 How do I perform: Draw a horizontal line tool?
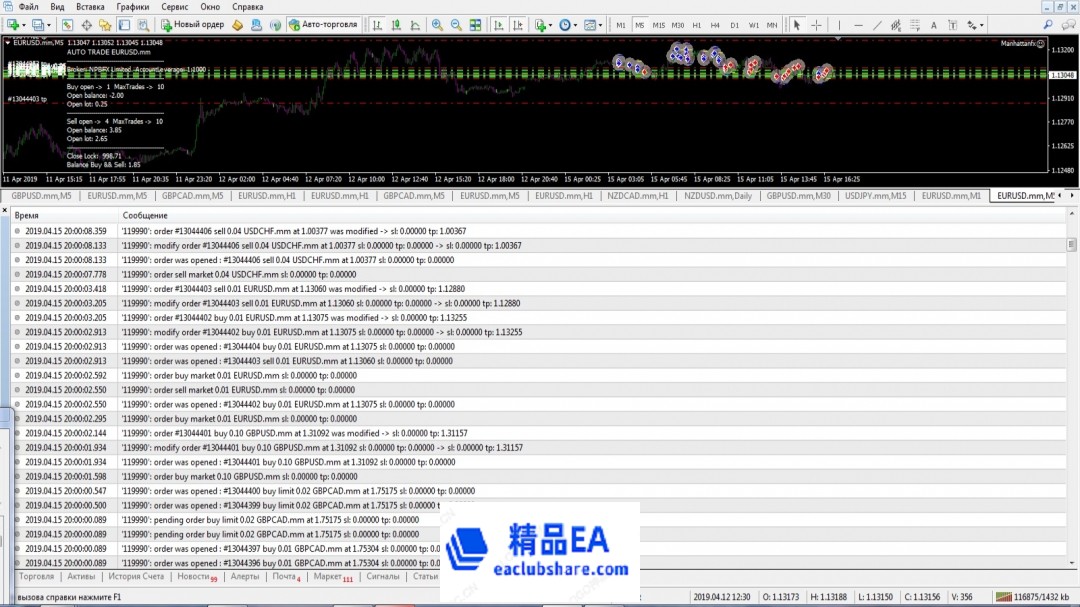point(858,25)
